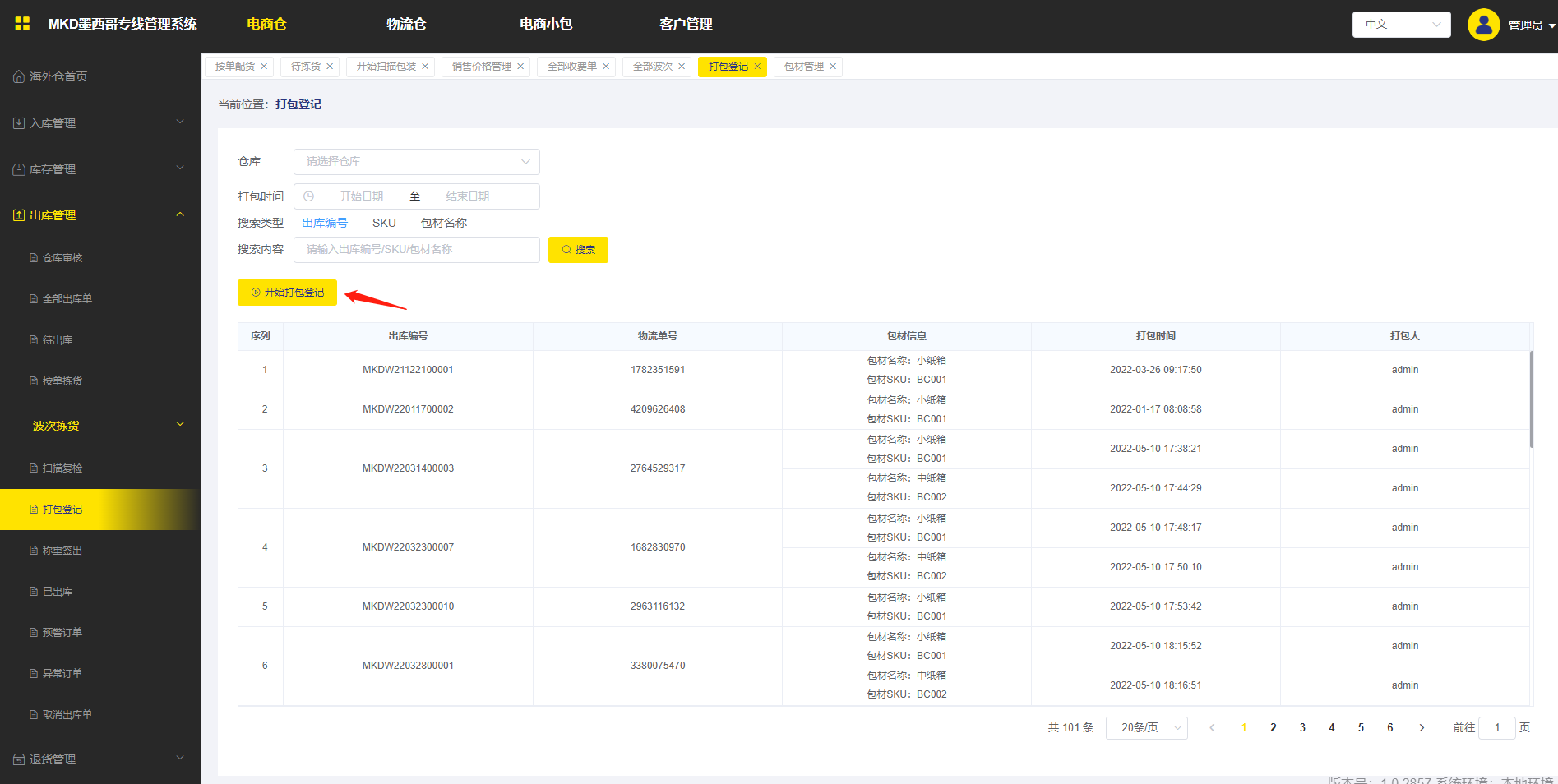Click the clock icon in 打包时间 field
The height and width of the screenshot is (784, 1558).
click(x=309, y=196)
